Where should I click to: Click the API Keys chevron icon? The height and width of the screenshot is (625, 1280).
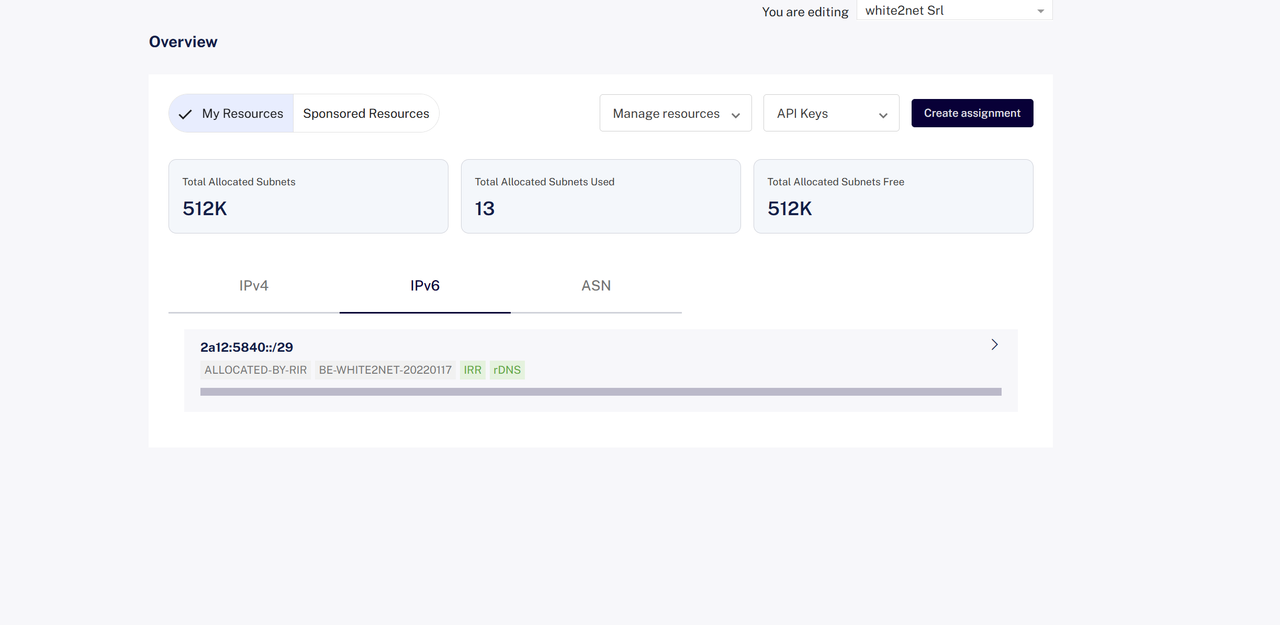coord(883,115)
